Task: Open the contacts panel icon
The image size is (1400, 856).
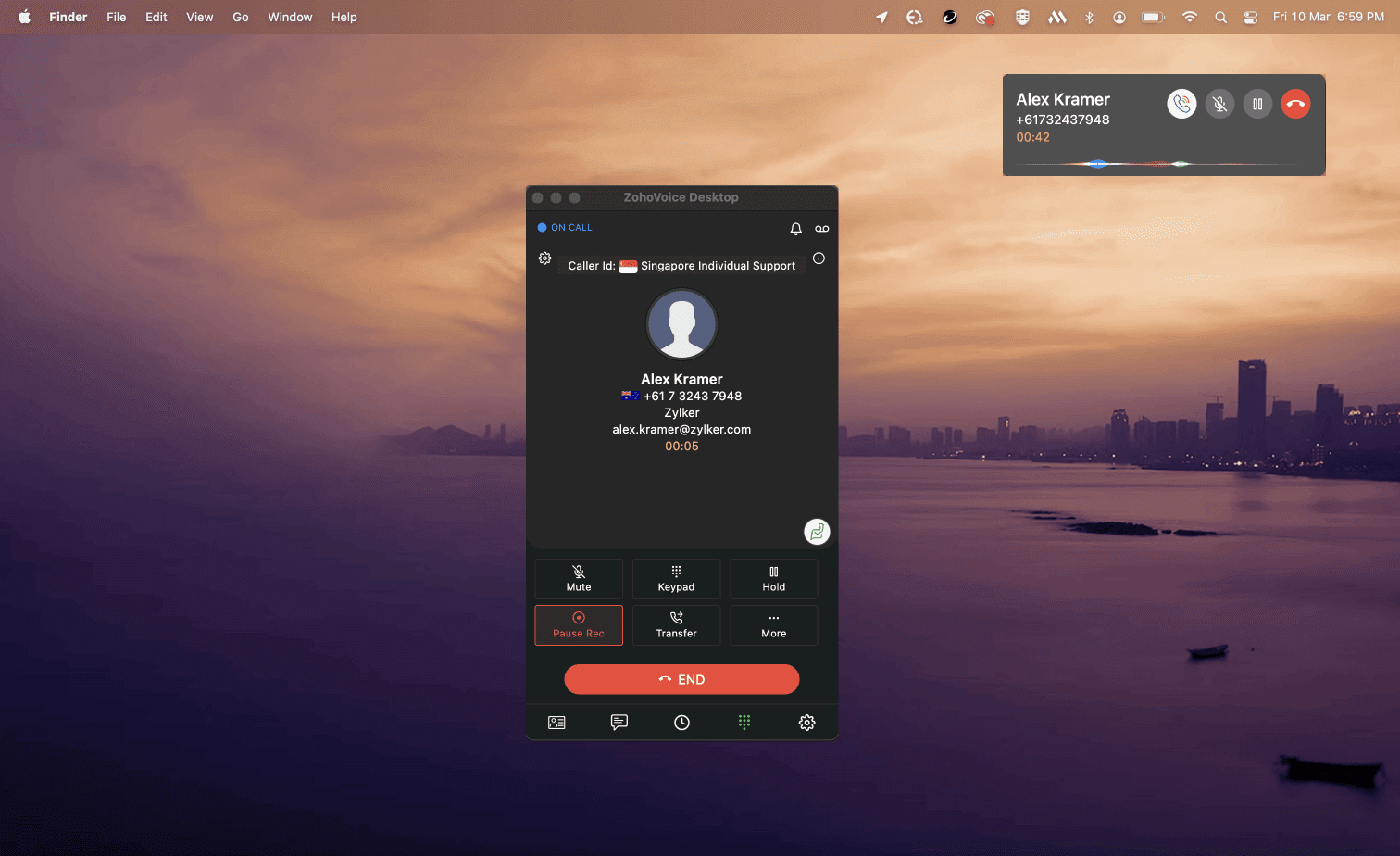Action: pyautogui.click(x=556, y=723)
